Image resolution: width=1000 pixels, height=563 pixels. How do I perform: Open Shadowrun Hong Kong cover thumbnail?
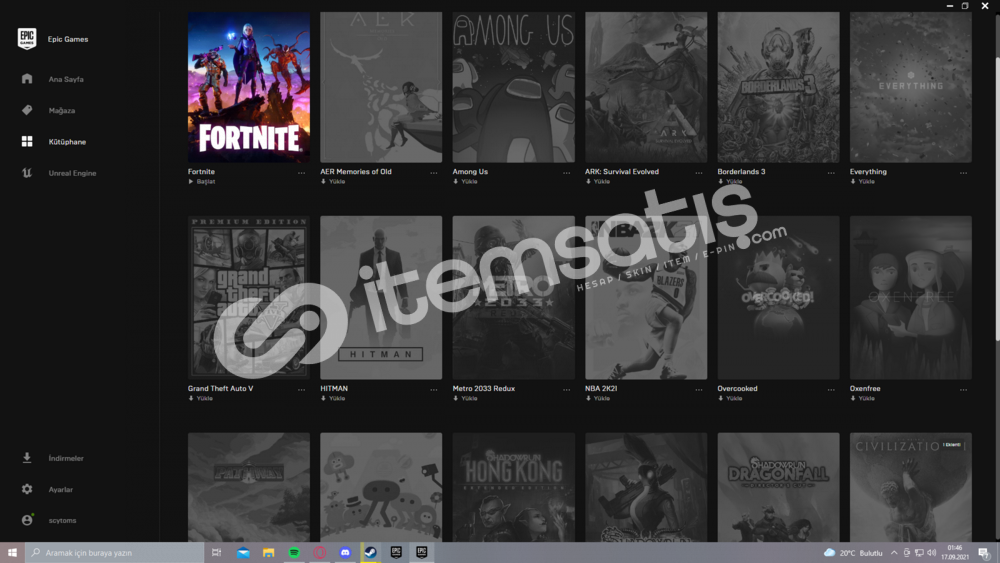[513, 487]
